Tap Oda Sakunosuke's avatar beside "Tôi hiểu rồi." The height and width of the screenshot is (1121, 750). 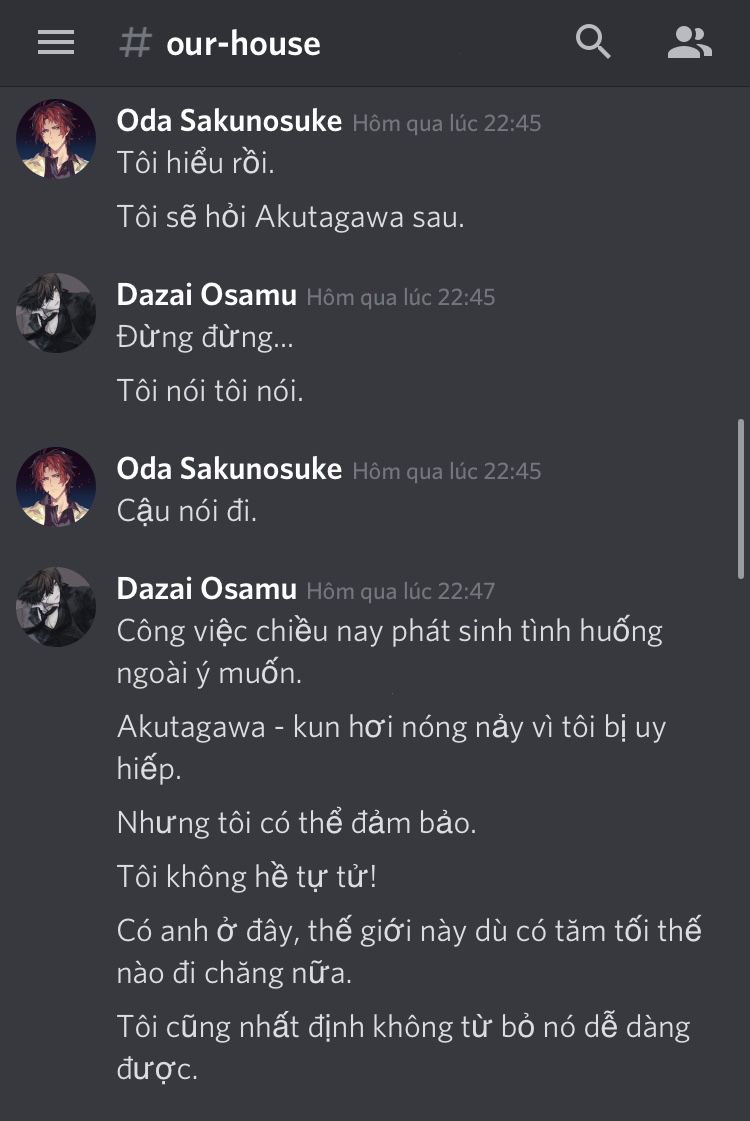(x=56, y=139)
